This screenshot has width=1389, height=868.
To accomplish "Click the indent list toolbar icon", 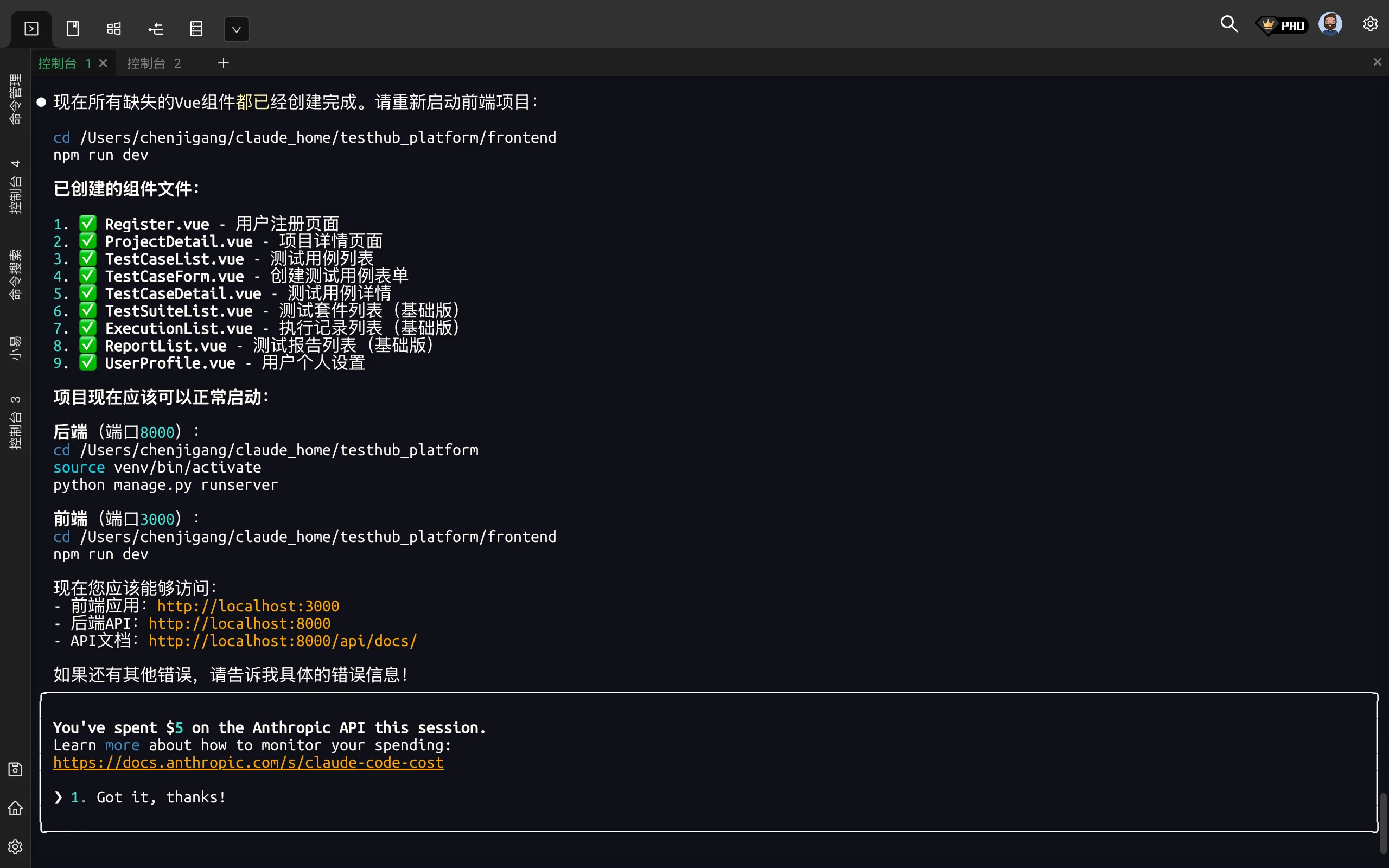I will pos(155,29).
